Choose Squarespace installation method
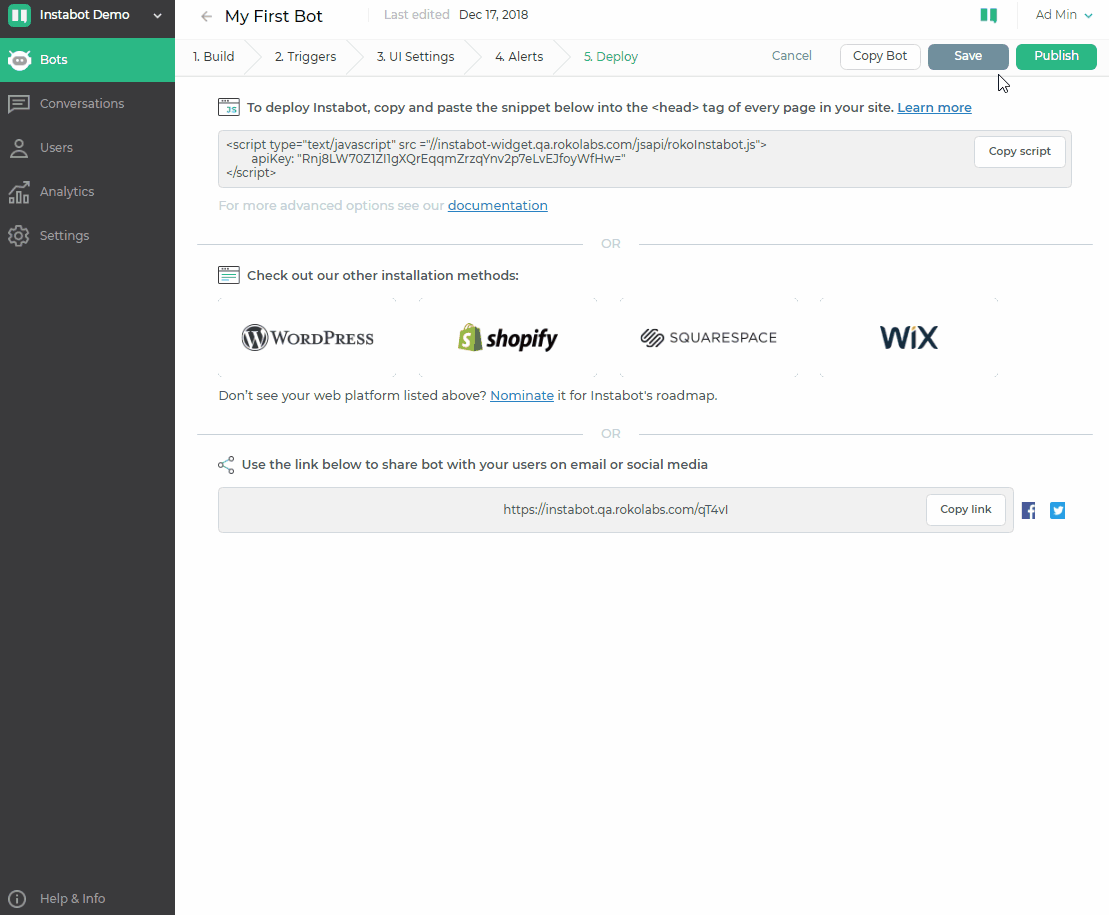This screenshot has height=915, width=1109. click(709, 338)
